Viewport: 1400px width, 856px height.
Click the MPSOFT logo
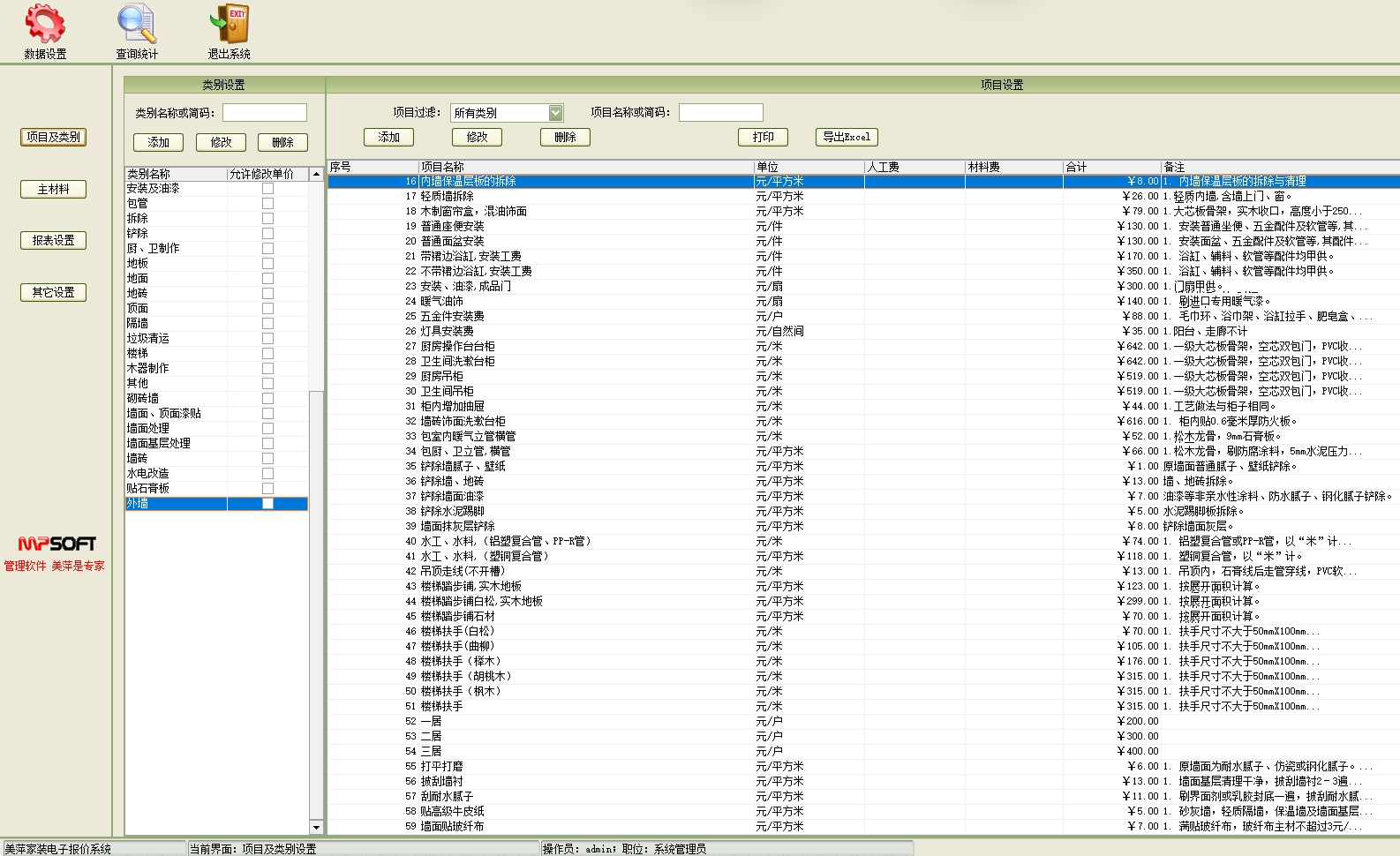(x=56, y=544)
